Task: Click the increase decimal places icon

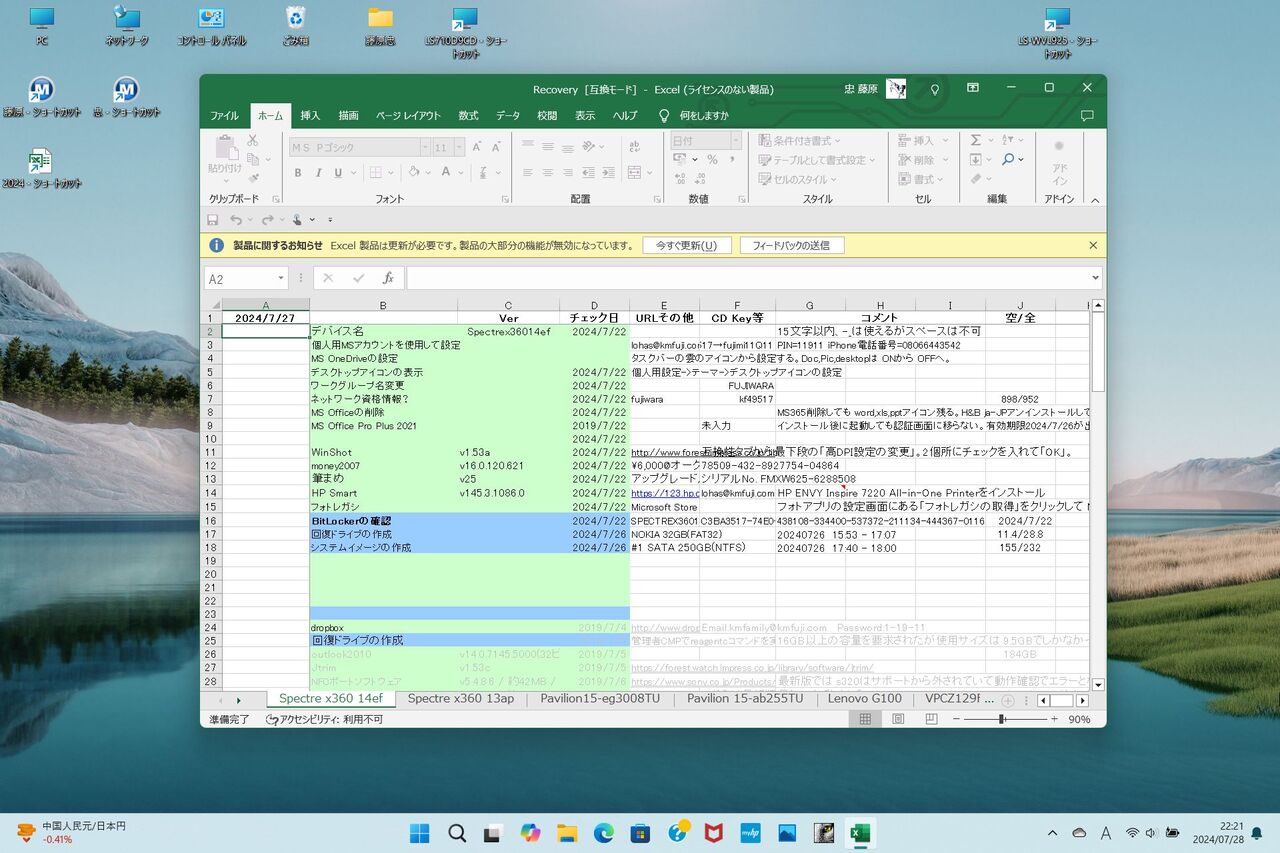Action: (680, 179)
